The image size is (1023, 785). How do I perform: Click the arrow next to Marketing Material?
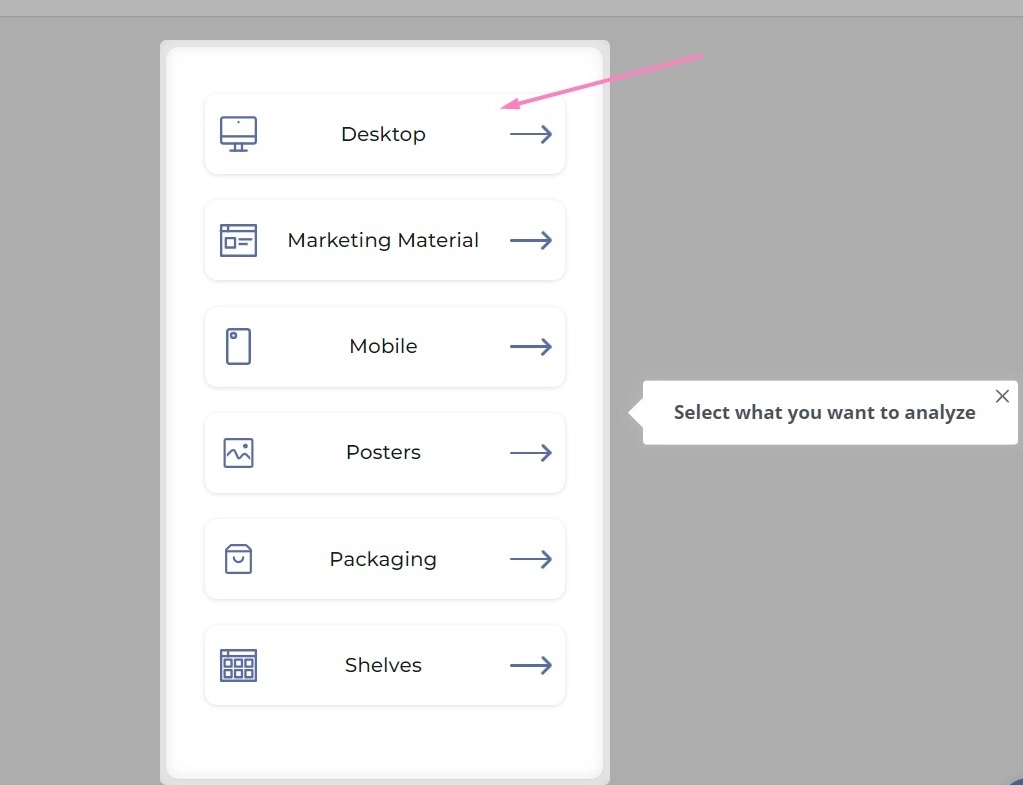(531, 240)
